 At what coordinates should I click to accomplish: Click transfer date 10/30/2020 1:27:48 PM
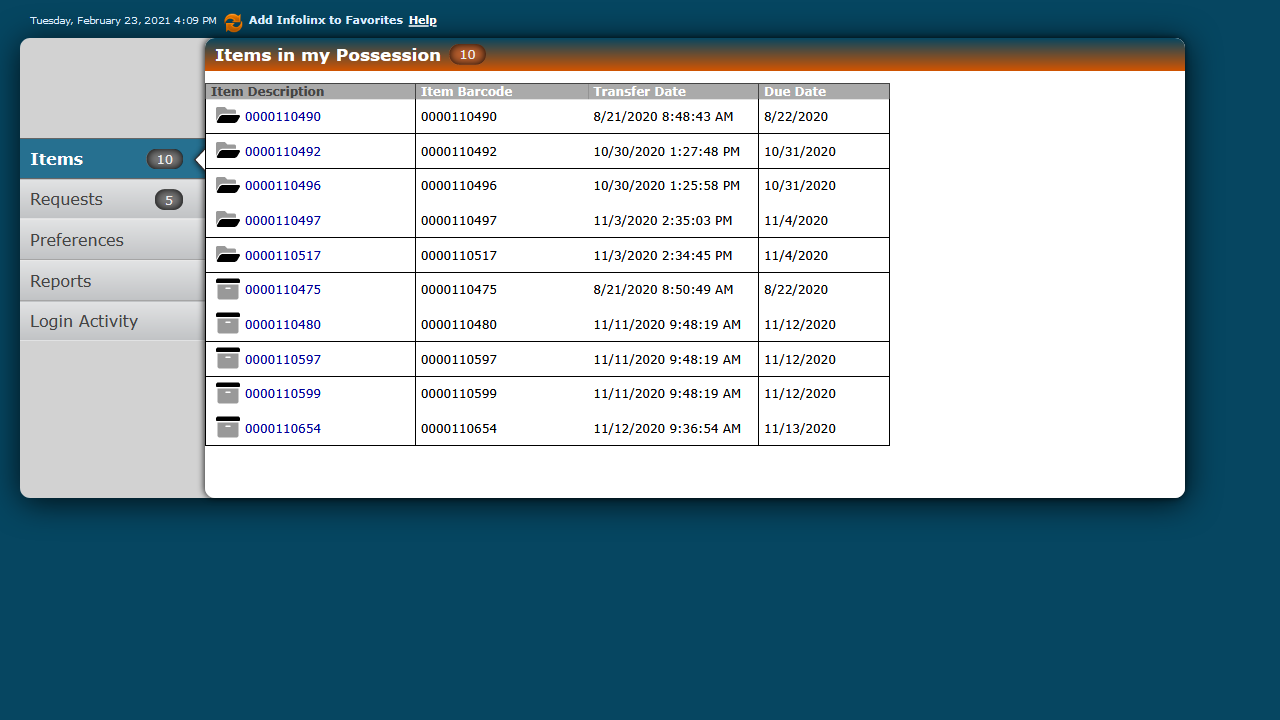667,152
